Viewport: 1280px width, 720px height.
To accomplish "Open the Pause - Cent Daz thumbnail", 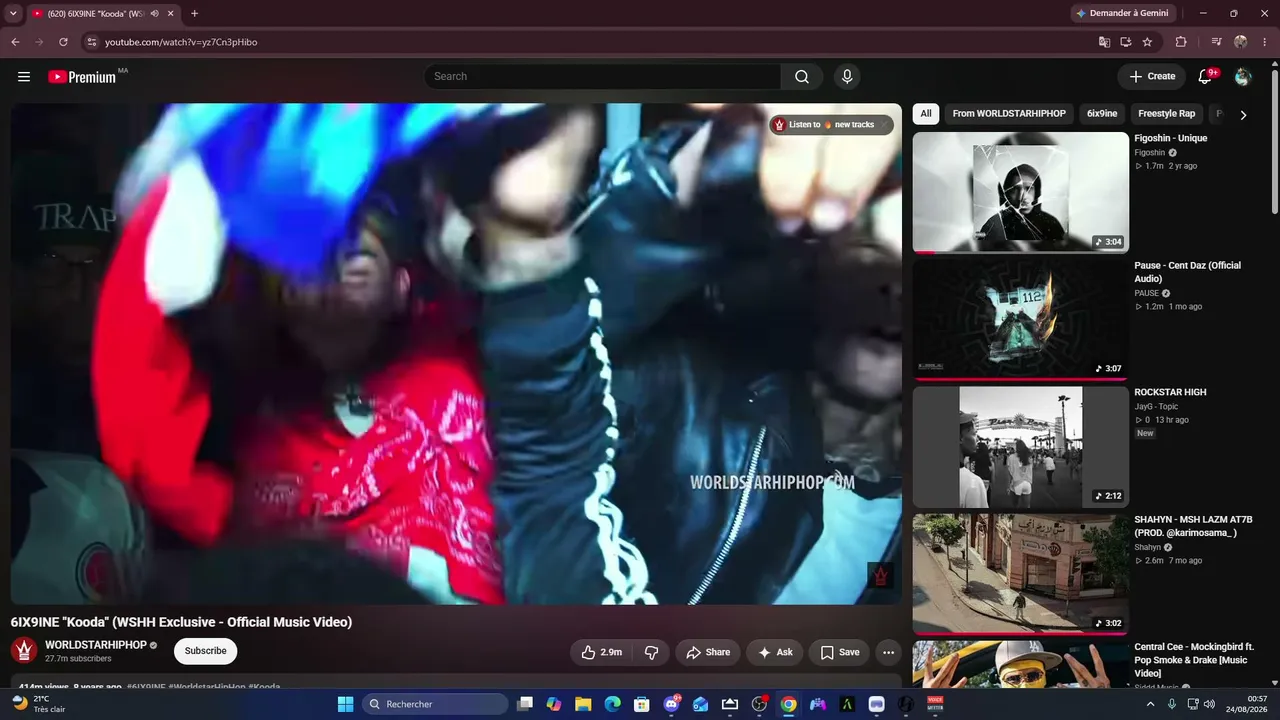I will click(x=1020, y=320).
